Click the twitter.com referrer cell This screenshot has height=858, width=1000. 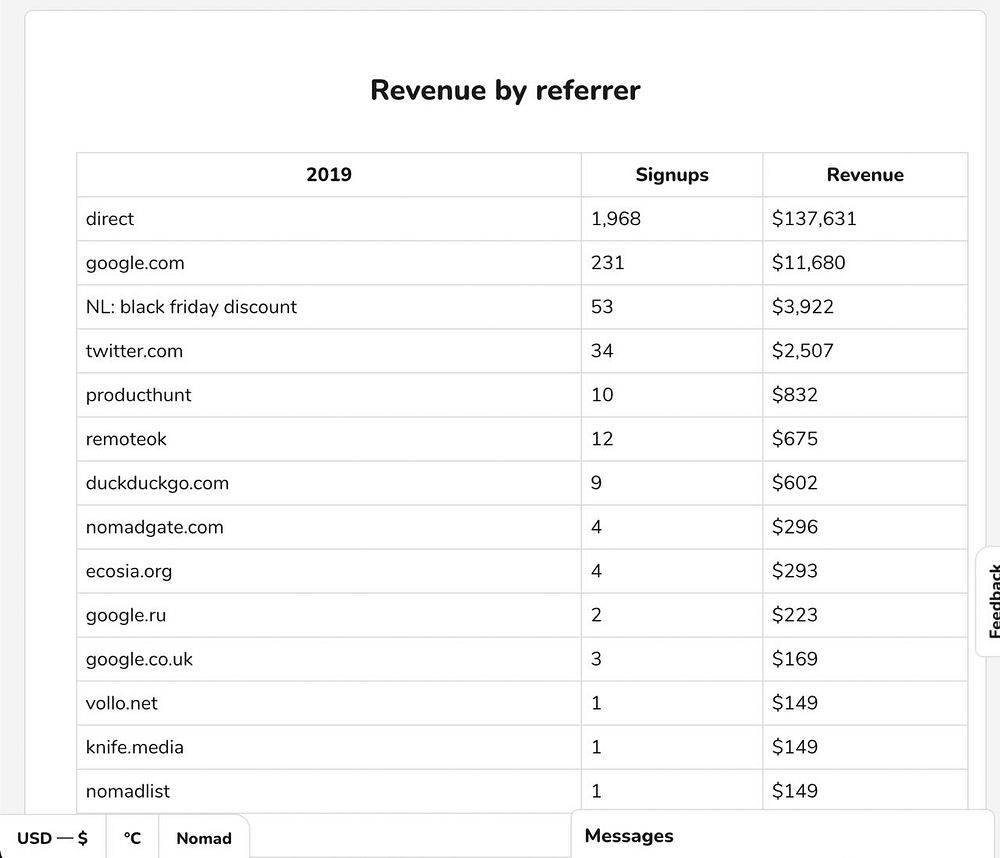pos(134,351)
